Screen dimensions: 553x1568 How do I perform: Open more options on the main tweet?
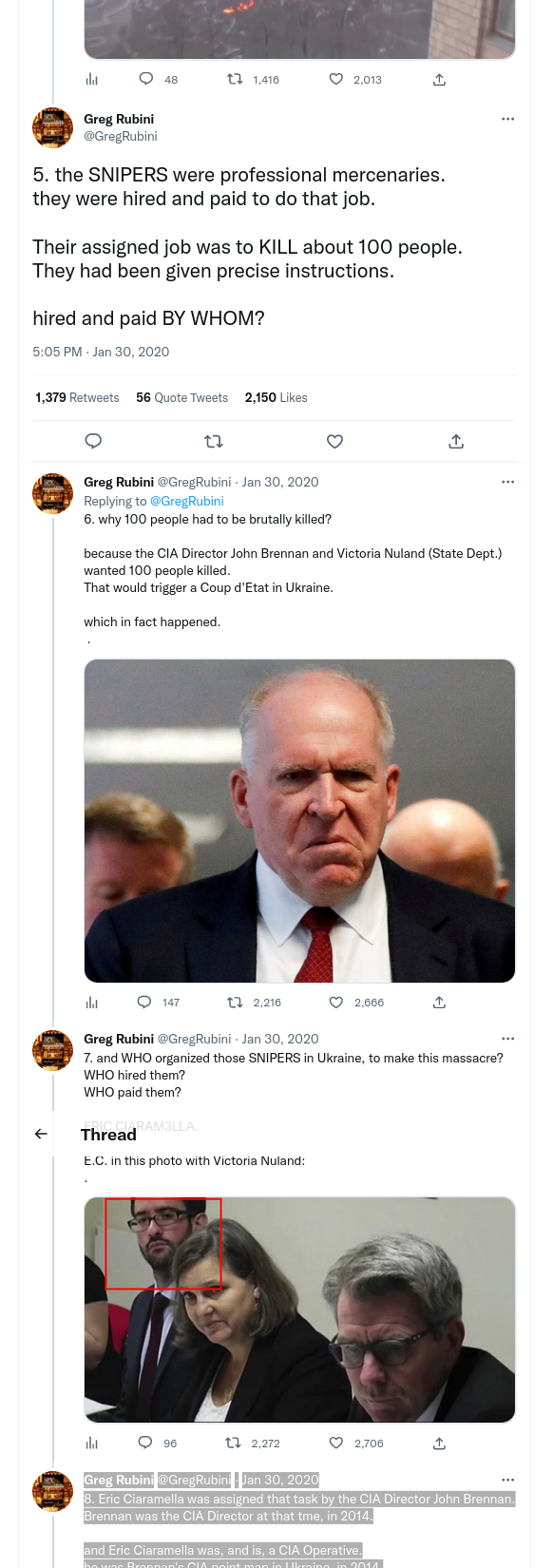point(507,119)
